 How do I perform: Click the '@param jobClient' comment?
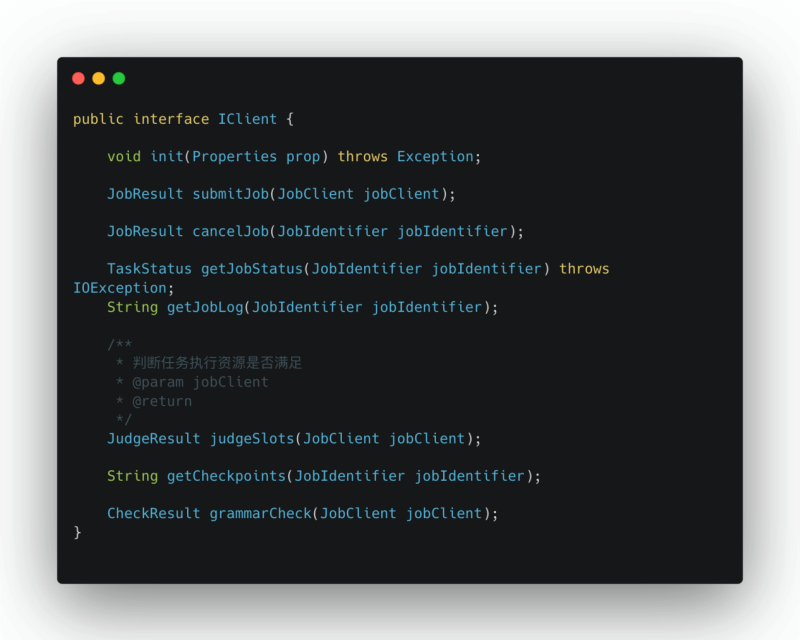pos(200,382)
